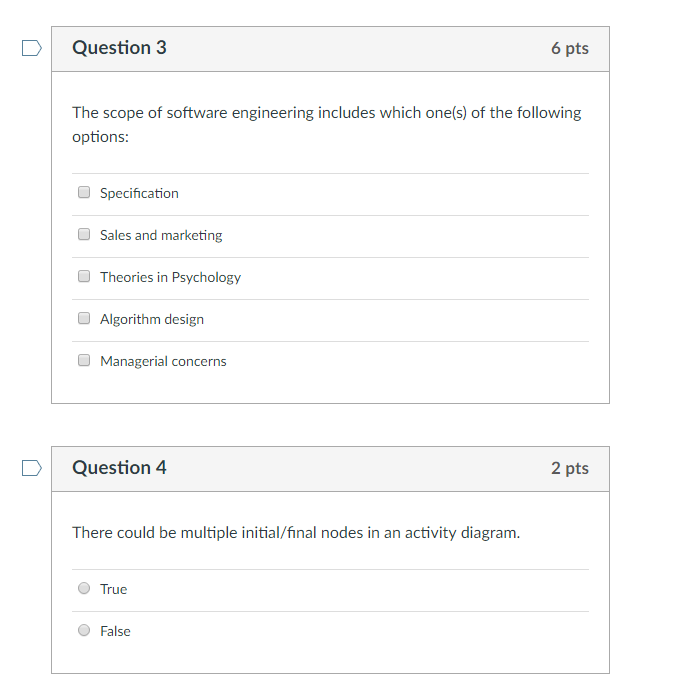Flag Question 4 with the bookmark icon
The height and width of the screenshot is (682, 686).
click(x=32, y=467)
